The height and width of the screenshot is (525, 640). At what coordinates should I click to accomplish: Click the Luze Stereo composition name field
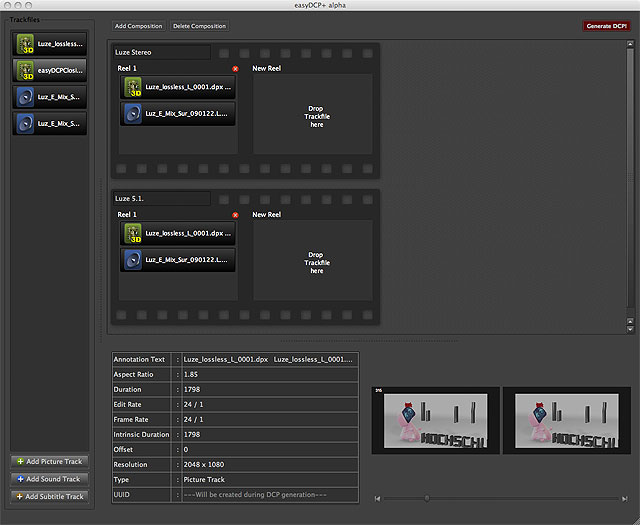[162, 52]
